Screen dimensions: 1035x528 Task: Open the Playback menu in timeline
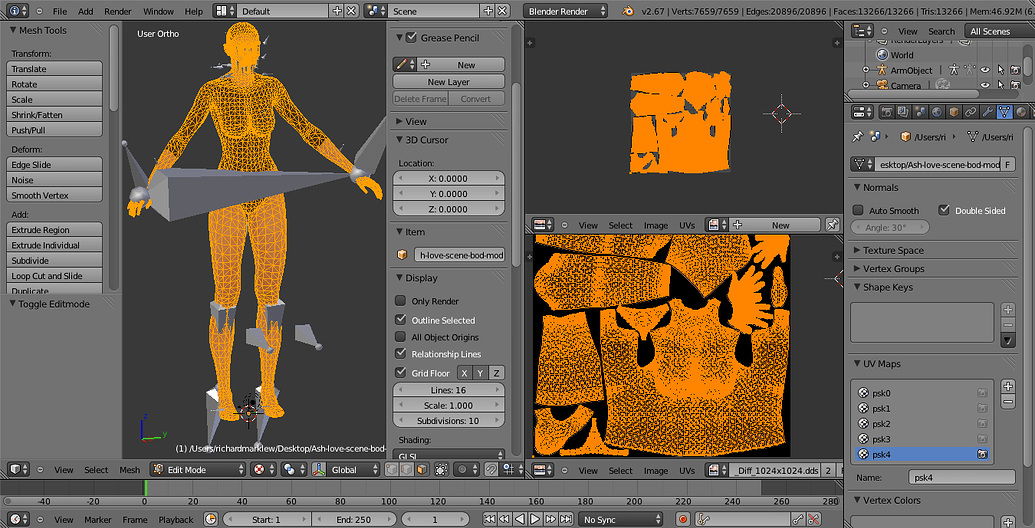click(176, 519)
